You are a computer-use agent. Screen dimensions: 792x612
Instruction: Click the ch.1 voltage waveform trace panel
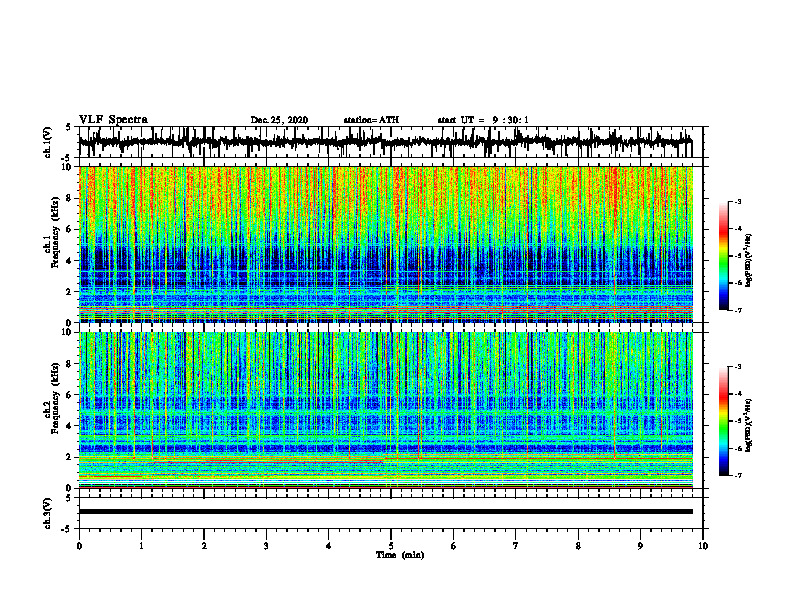coord(391,142)
